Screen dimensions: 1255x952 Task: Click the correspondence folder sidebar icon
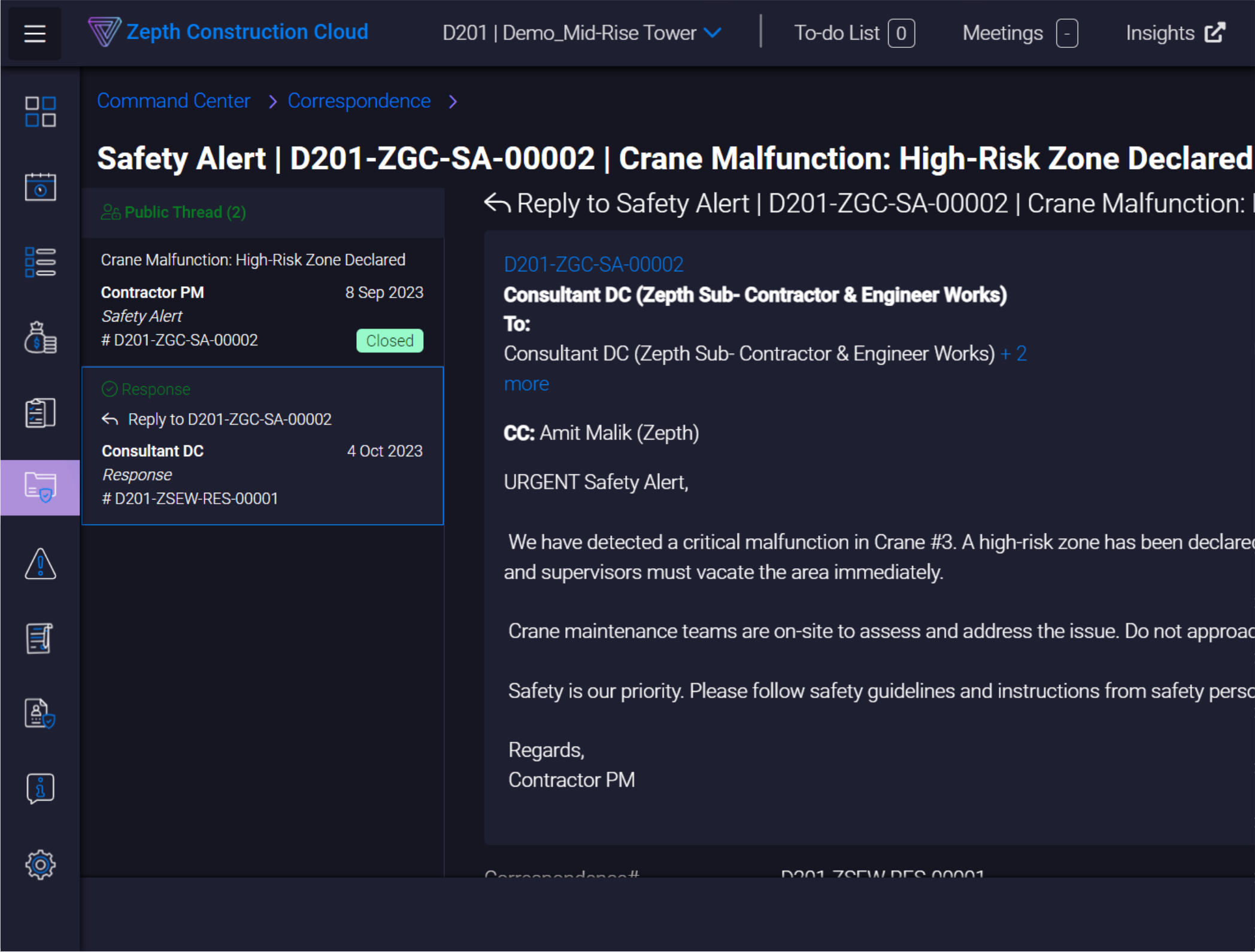(x=40, y=487)
